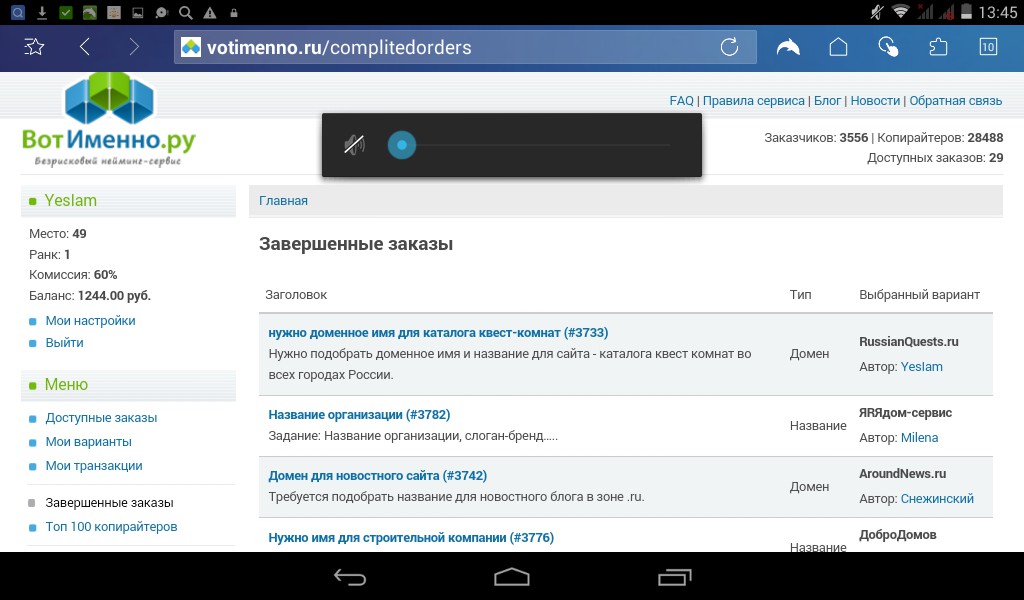Open order #3733 квест-комнат domain title
This screenshot has width=1024, height=600.
[x=438, y=332]
